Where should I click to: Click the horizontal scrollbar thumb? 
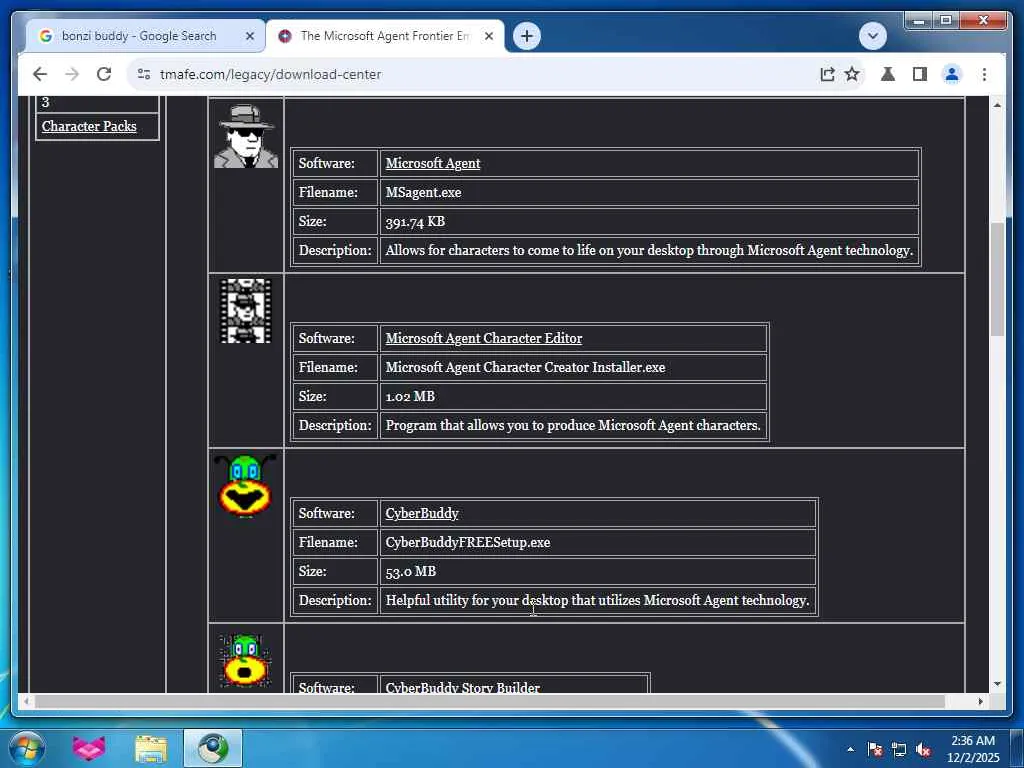coord(490,701)
